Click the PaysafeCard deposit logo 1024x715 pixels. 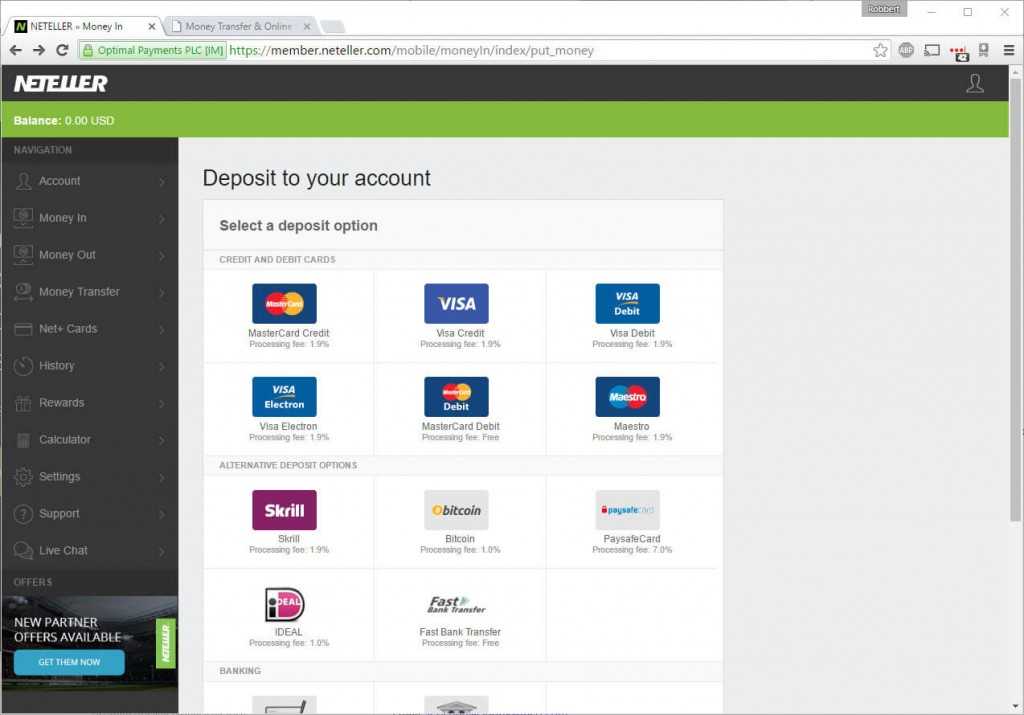(627, 510)
